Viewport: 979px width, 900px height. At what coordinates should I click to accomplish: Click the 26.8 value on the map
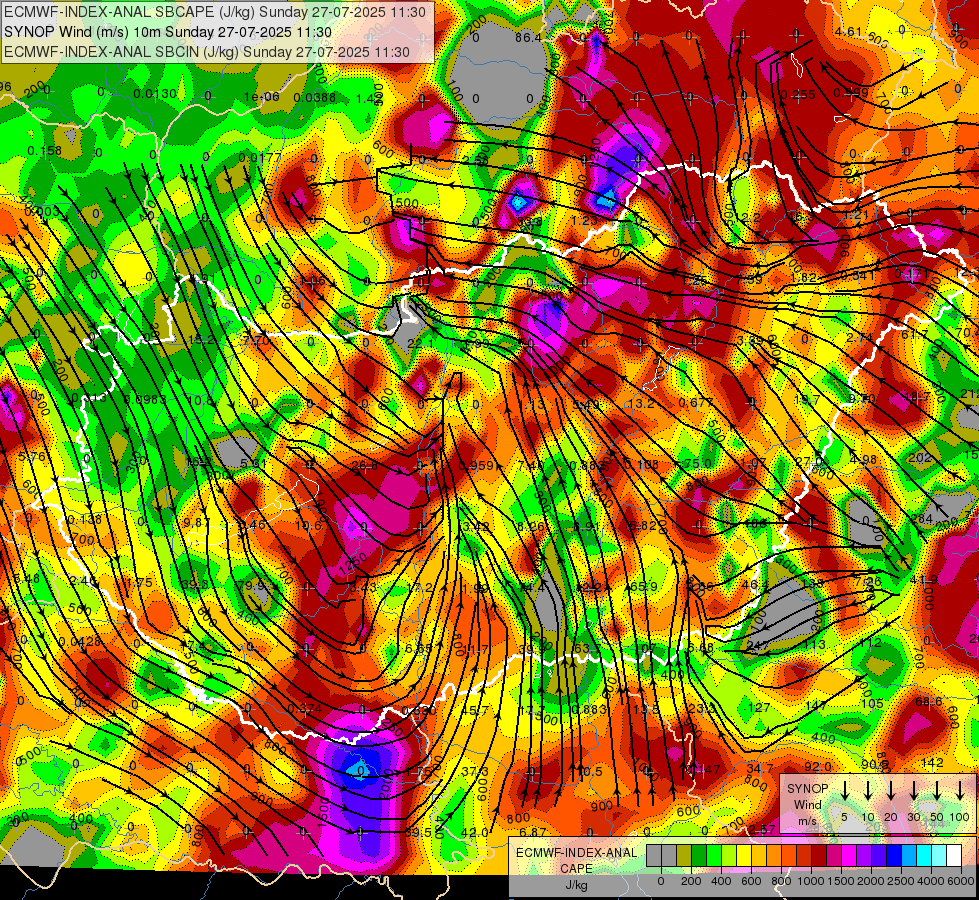365,465
